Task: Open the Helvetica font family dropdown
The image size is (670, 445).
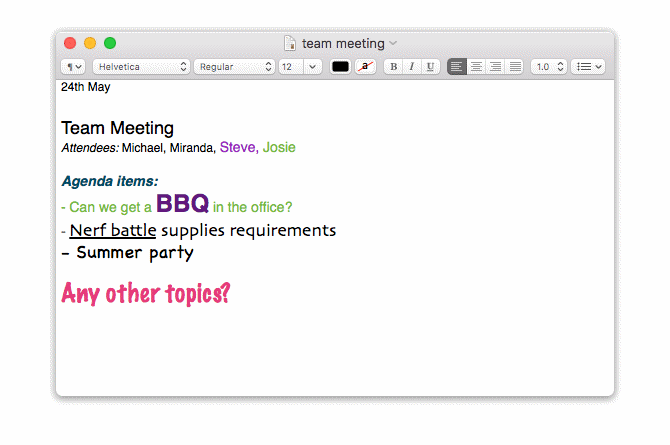Action: click(140, 67)
